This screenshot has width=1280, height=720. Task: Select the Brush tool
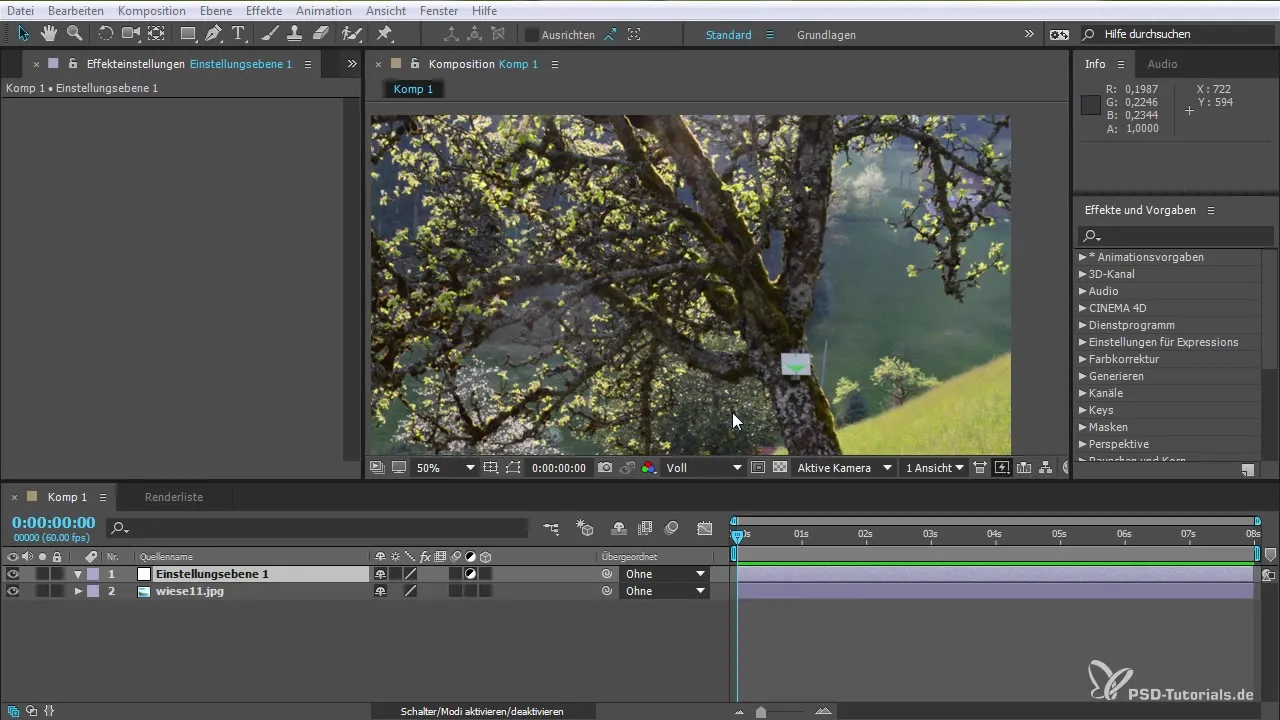tap(269, 34)
